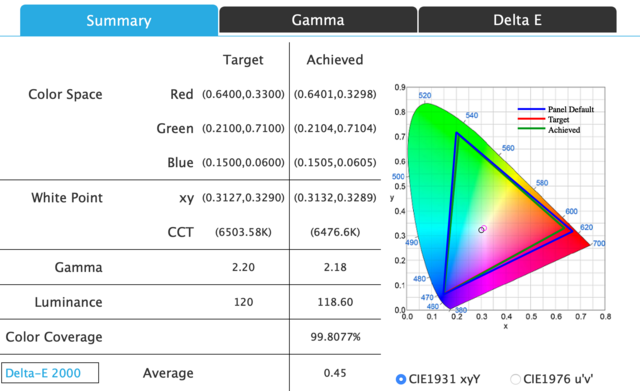640x391 pixels.
Task: Click the Target column header
Action: click(243, 60)
